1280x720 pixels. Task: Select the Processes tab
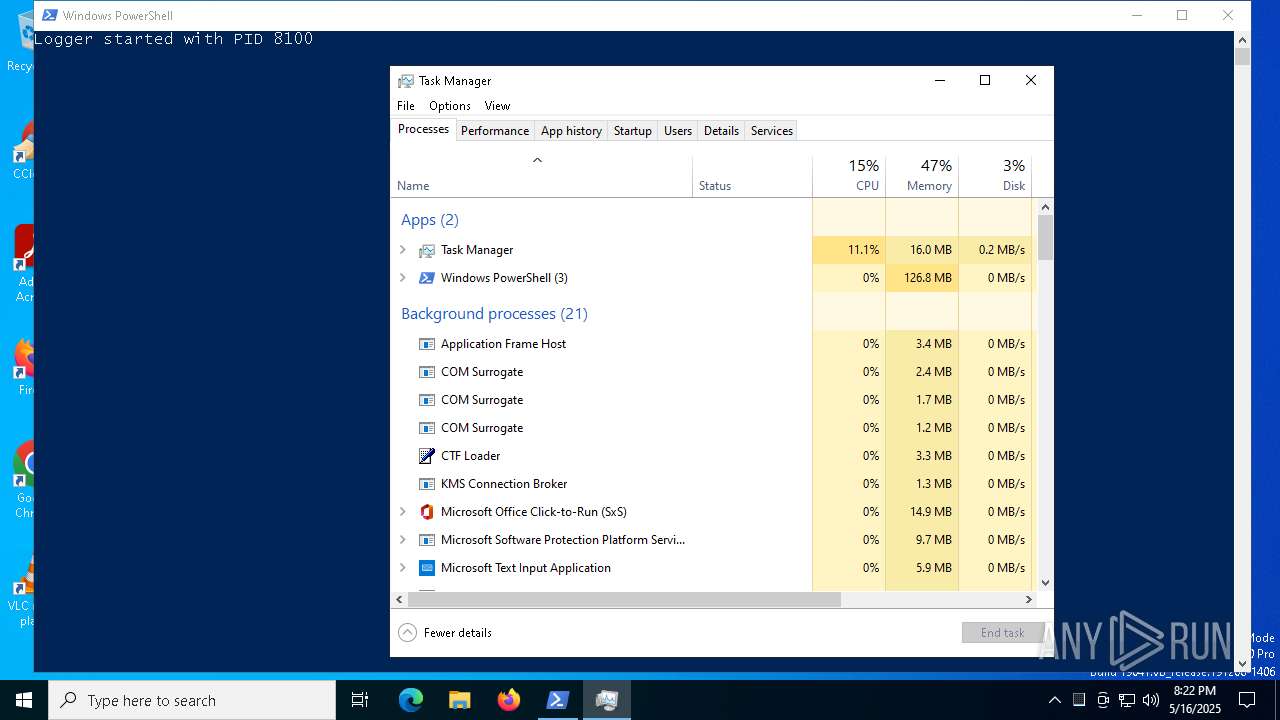tap(423, 129)
